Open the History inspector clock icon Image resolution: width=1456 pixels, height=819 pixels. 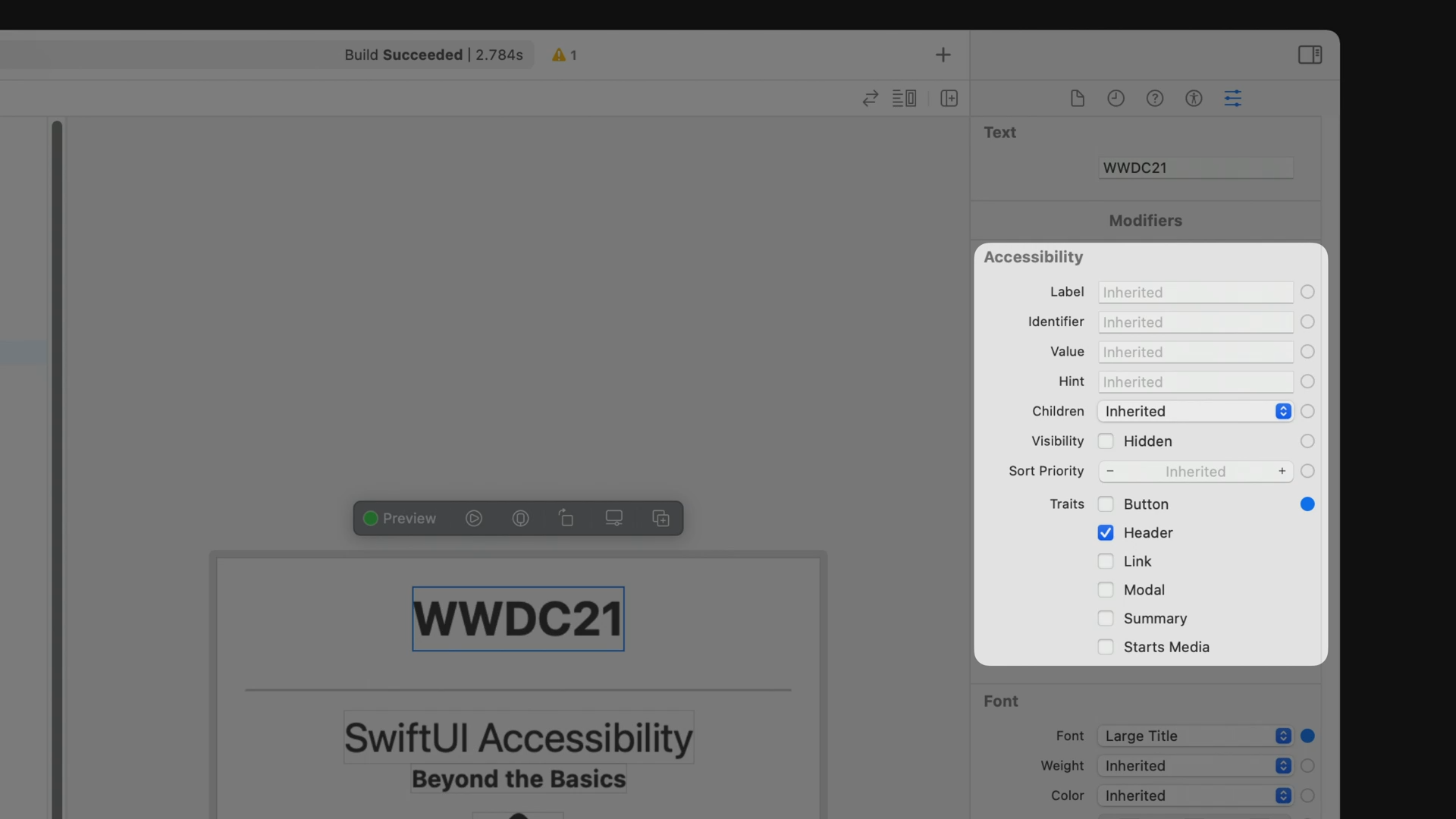(x=1116, y=99)
